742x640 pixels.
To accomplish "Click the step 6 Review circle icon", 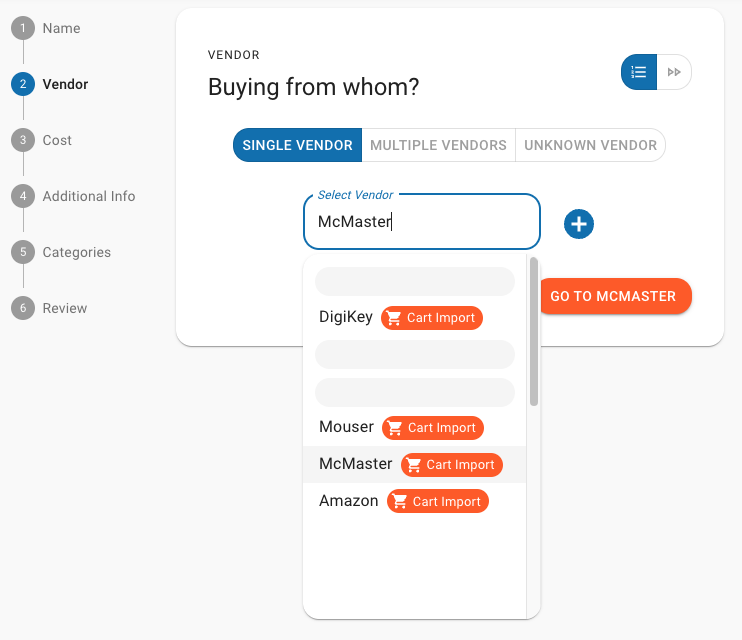I will click(x=22, y=308).
